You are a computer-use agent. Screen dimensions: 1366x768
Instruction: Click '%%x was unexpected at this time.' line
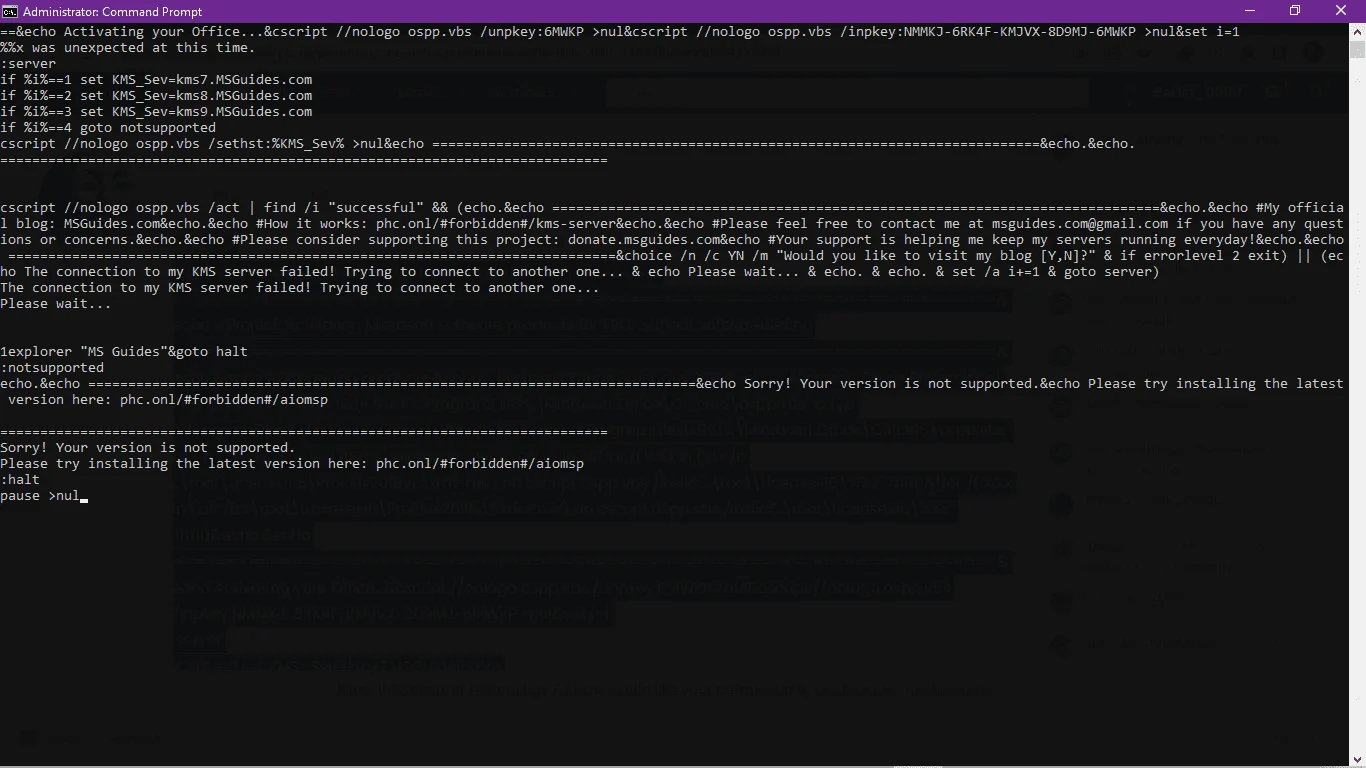[128, 48]
